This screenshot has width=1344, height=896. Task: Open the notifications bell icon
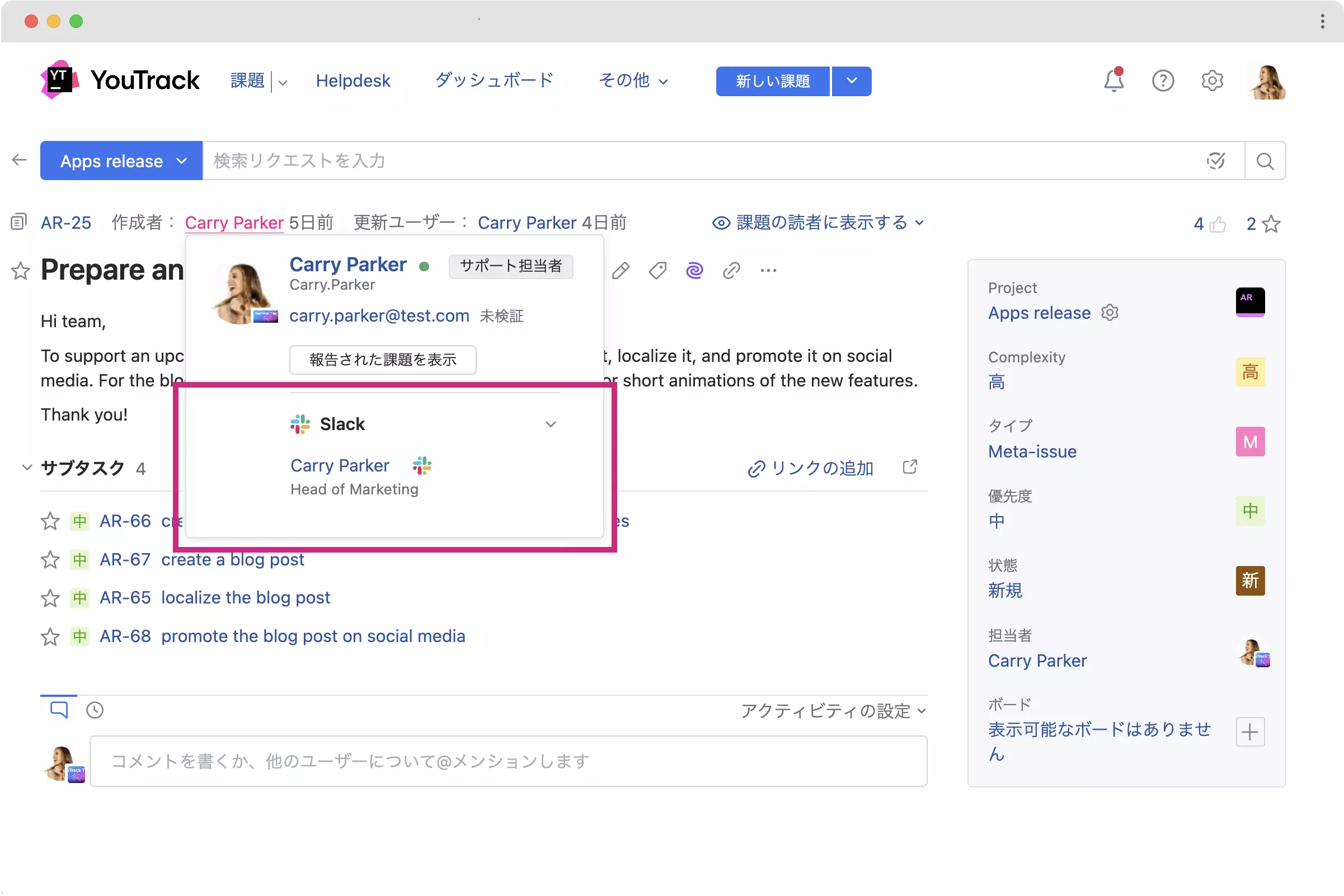(1112, 81)
